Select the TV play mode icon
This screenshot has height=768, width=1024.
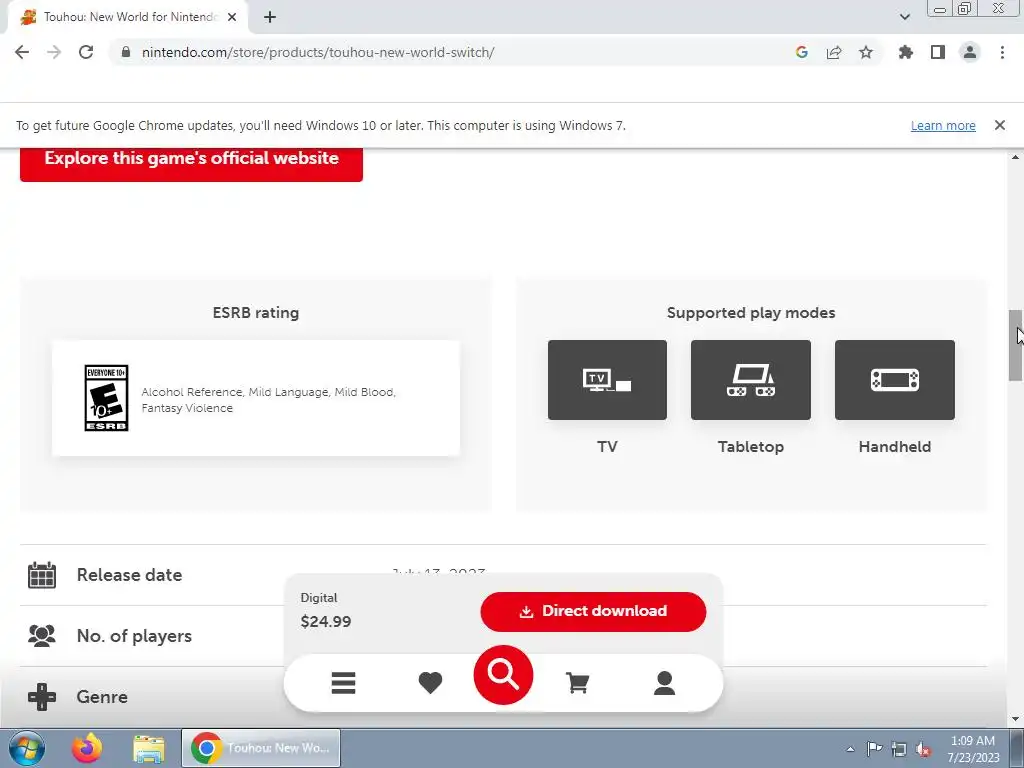click(x=607, y=380)
